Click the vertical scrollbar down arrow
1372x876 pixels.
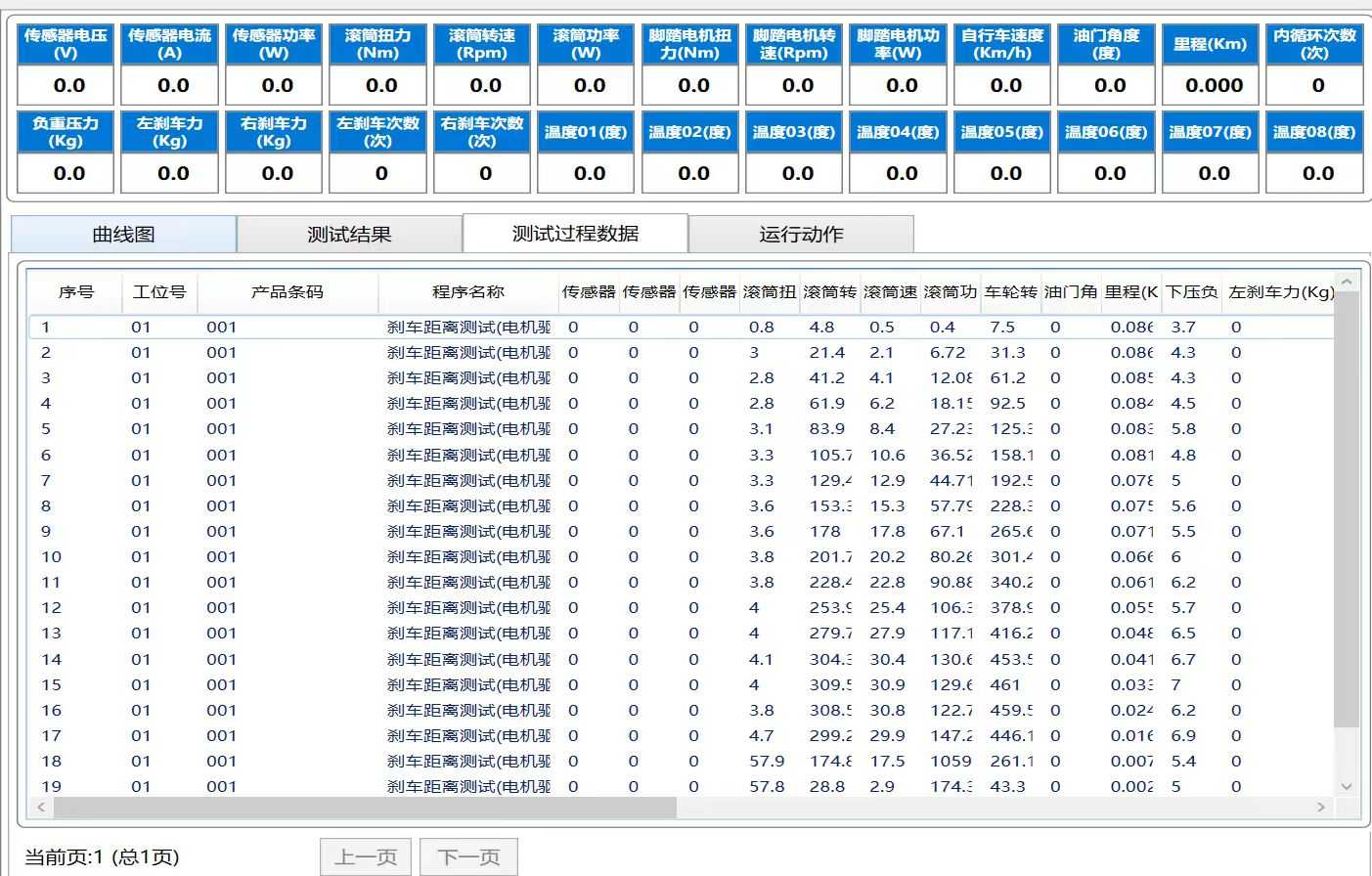(x=1347, y=786)
